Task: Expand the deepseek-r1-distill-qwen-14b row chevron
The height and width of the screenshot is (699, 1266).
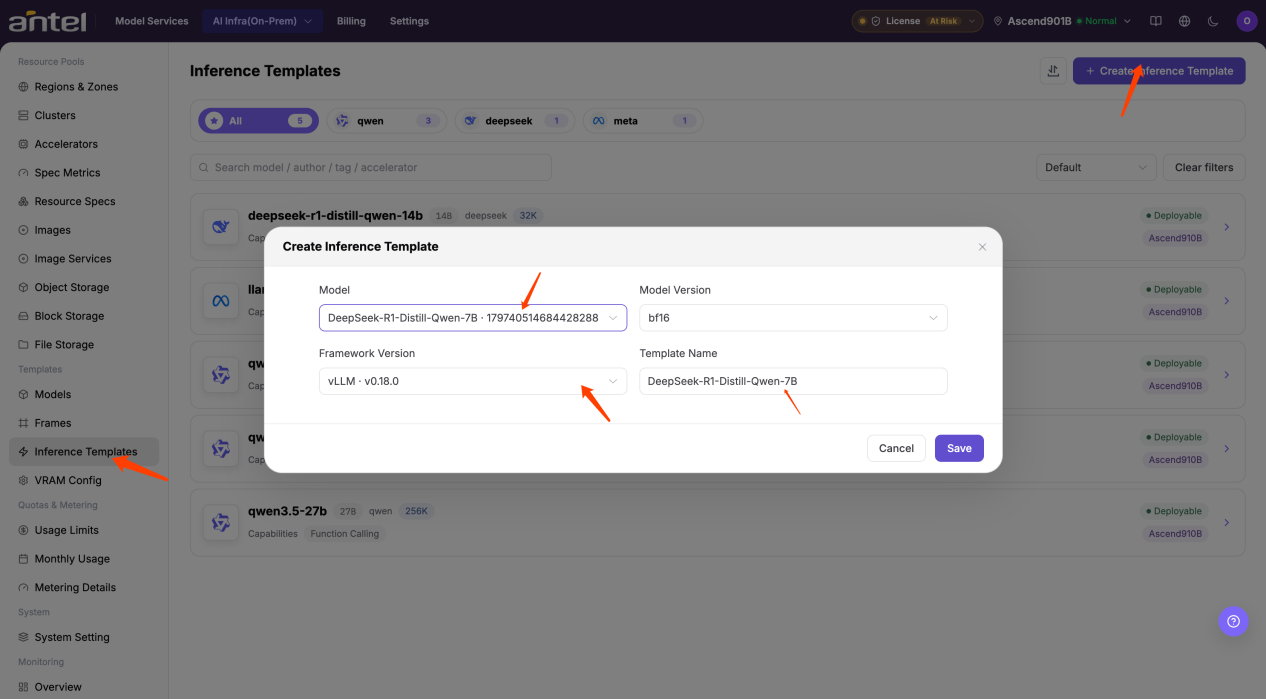Action: pyautogui.click(x=1227, y=227)
